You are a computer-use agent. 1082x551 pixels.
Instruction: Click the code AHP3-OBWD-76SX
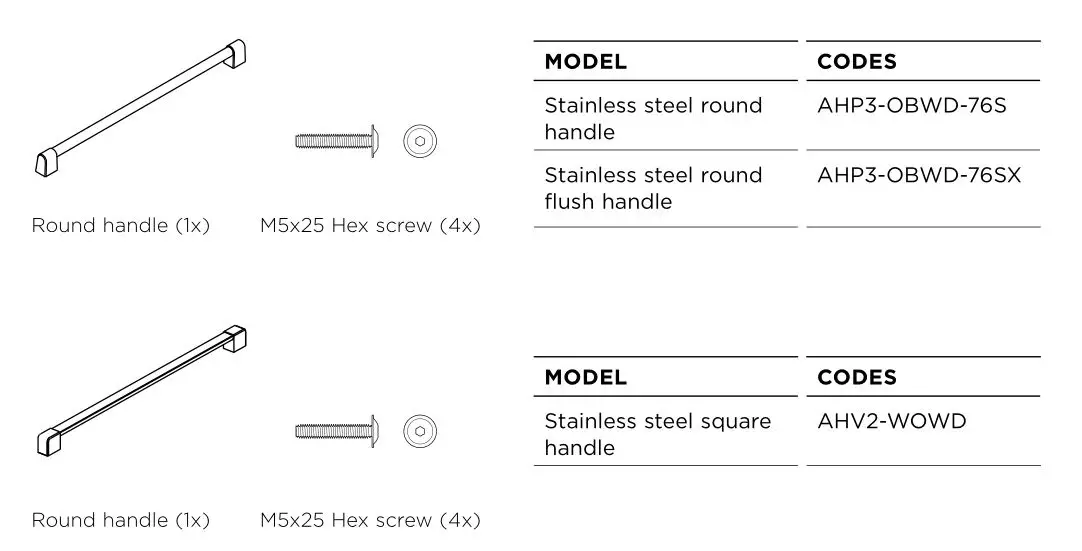[919, 176]
